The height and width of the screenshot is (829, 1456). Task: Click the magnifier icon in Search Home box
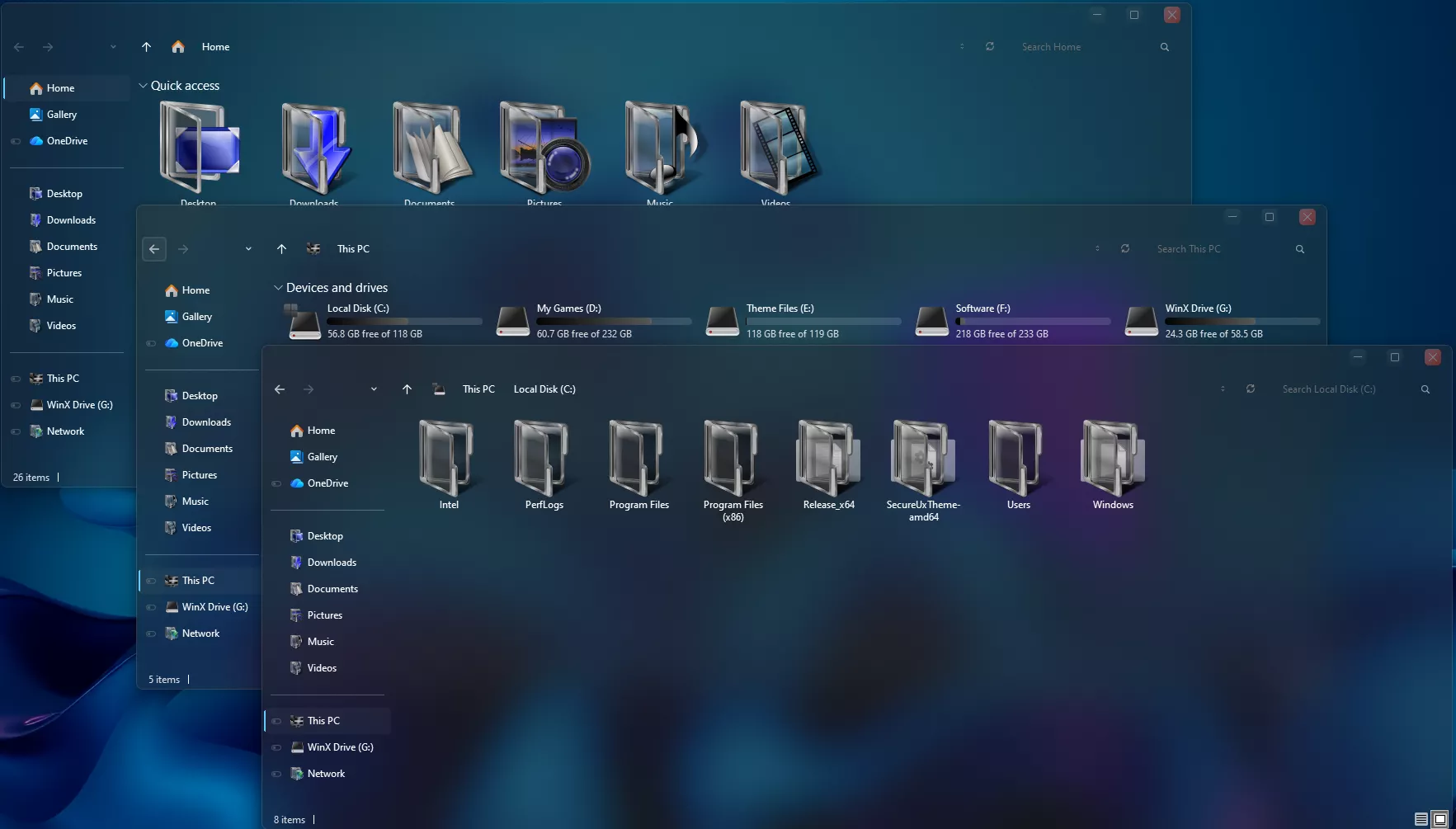[x=1165, y=47]
